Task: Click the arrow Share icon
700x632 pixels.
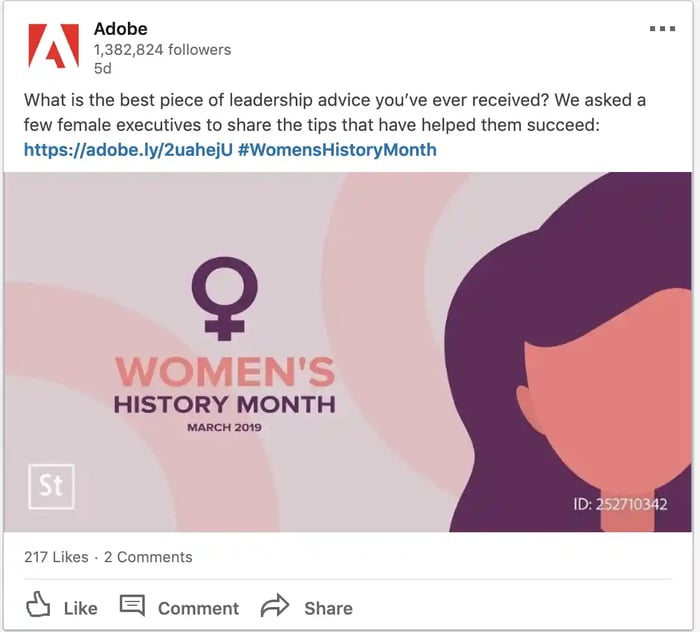Action: coord(274,606)
